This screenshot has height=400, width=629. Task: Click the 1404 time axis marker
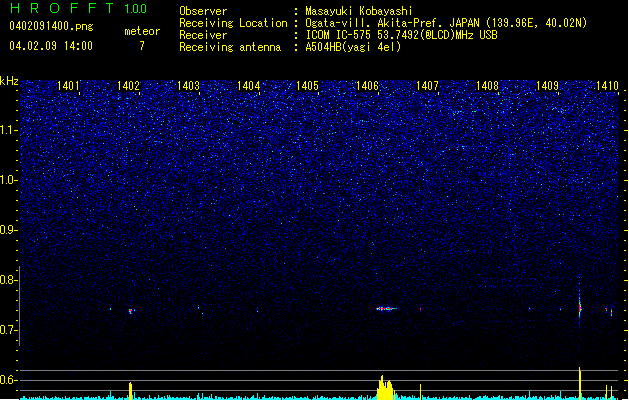pyautogui.click(x=248, y=86)
